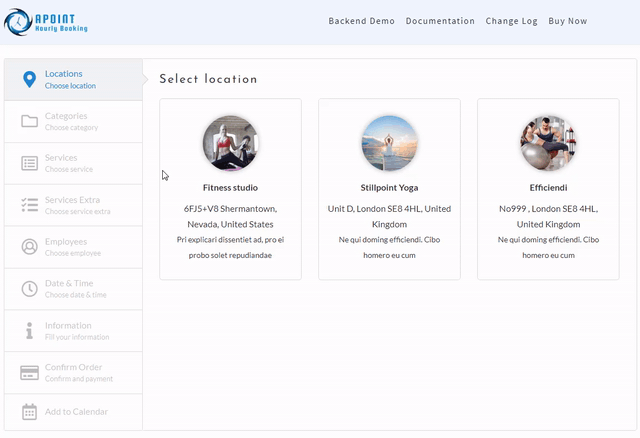Click the Apoint Hourly Booking logo
640x438 pixels.
point(47,21)
